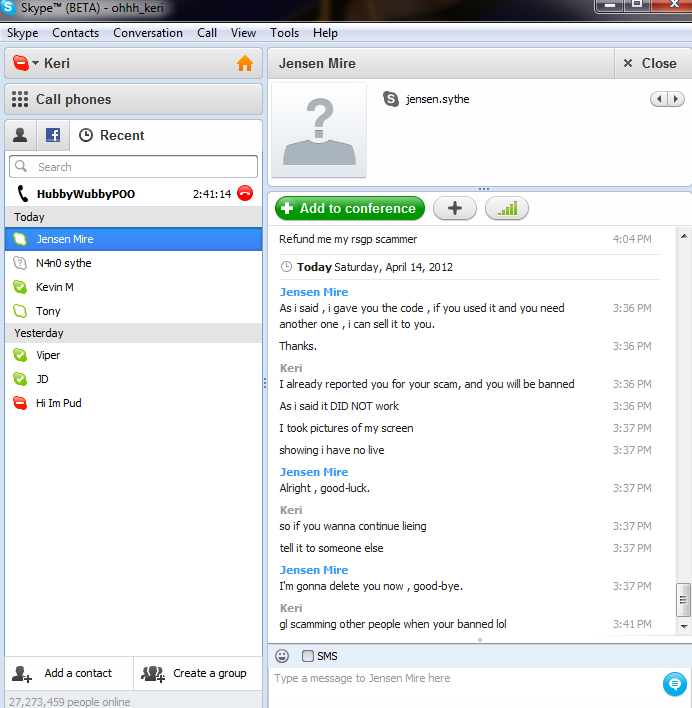
Task: Hang up the HubbyWubbyPOO call
Action: (245, 193)
